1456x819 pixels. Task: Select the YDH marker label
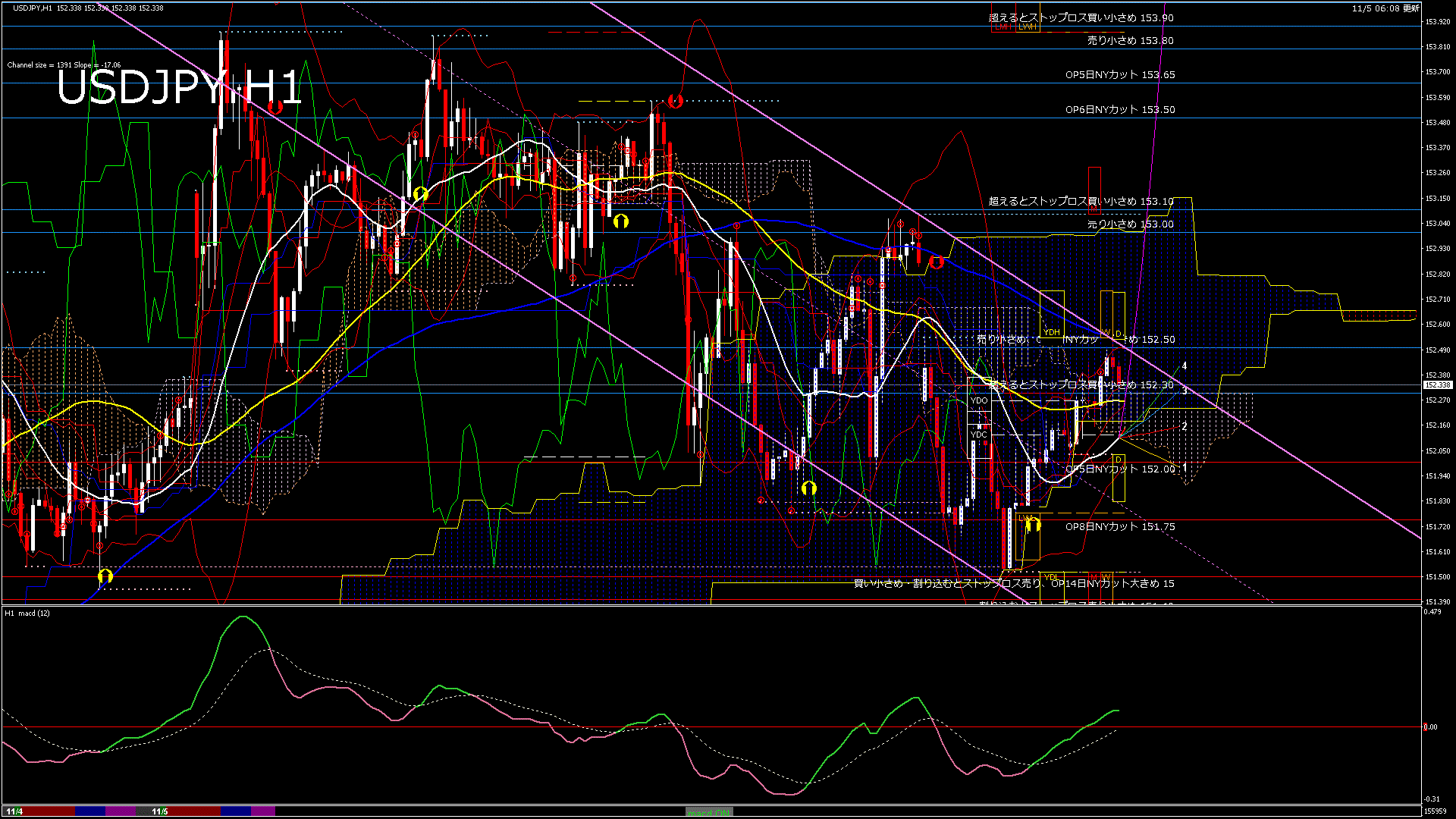[1051, 333]
